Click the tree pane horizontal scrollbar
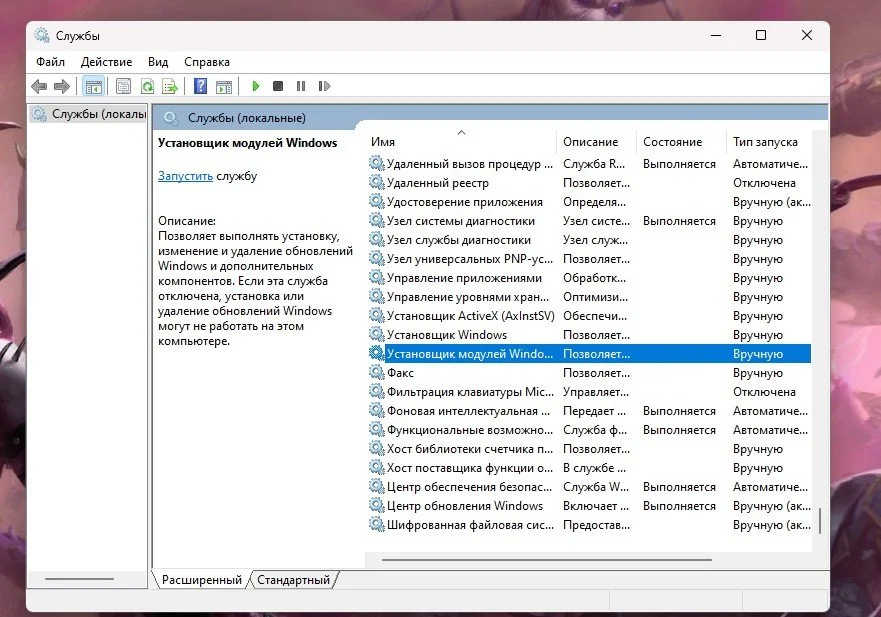The height and width of the screenshot is (617, 881). point(79,579)
